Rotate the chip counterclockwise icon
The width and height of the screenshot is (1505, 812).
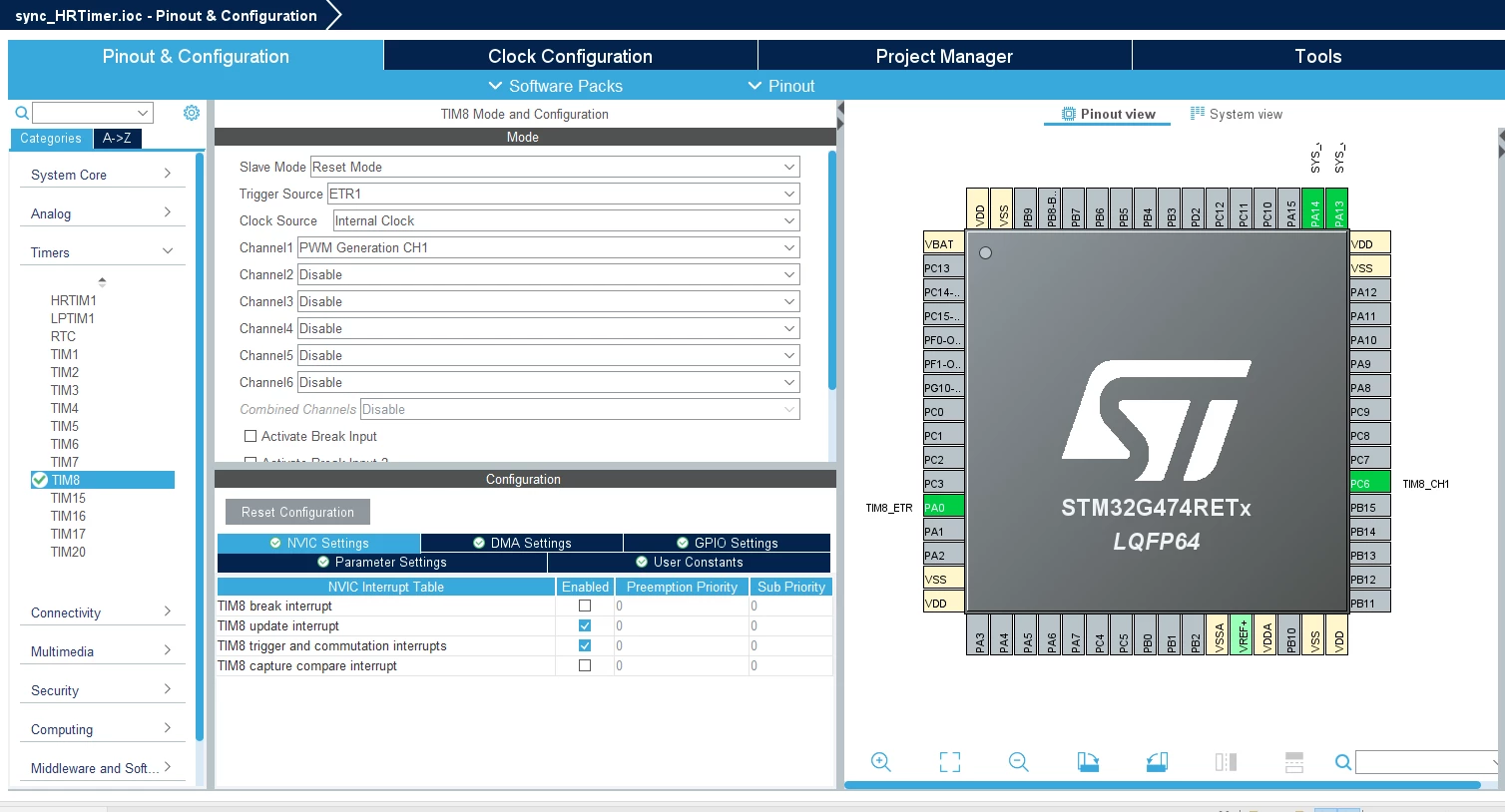pos(1157,762)
